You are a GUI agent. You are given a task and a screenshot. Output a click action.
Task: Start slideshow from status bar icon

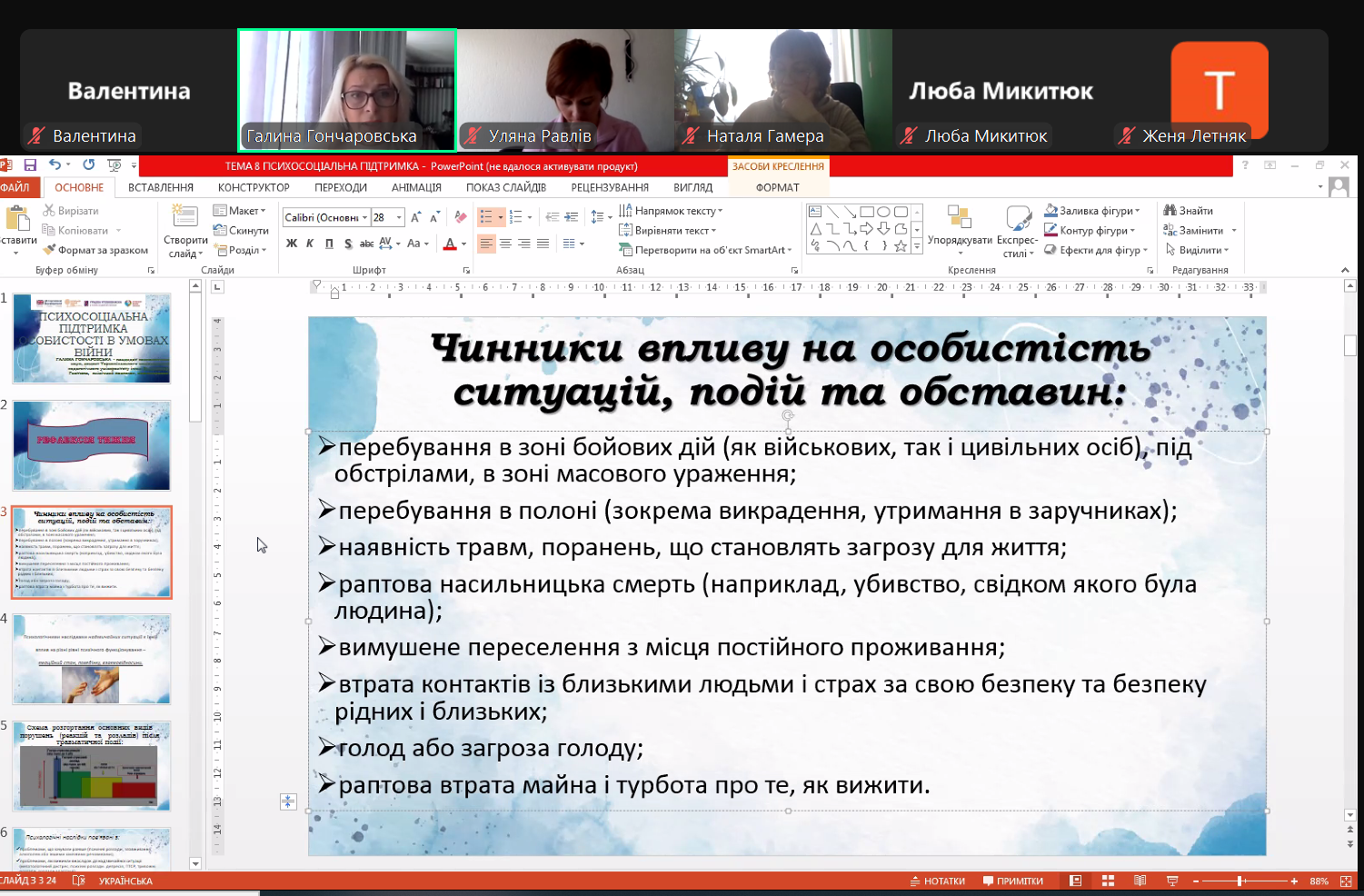(1172, 881)
